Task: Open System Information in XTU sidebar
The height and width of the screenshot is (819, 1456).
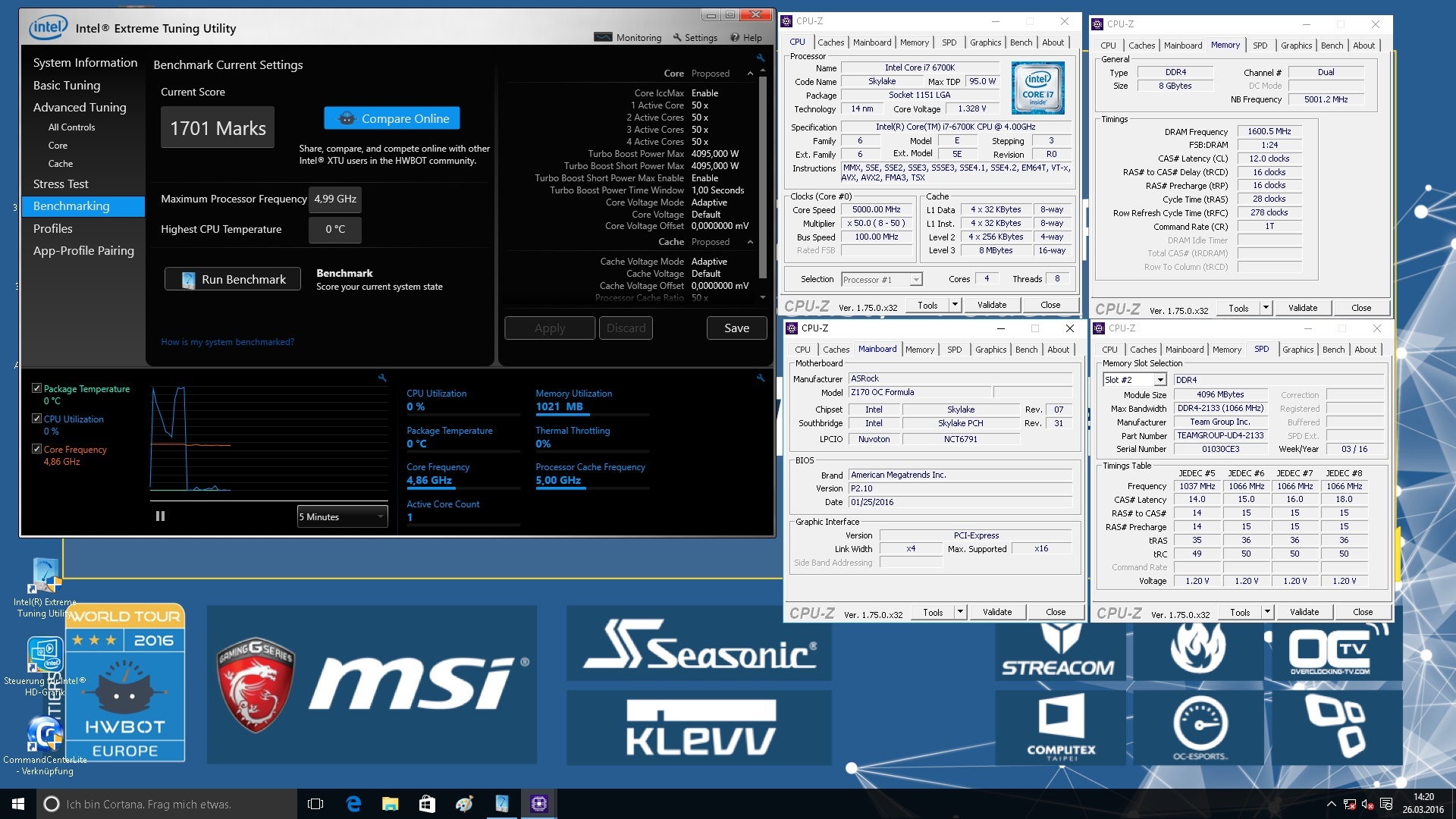Action: coord(85,63)
